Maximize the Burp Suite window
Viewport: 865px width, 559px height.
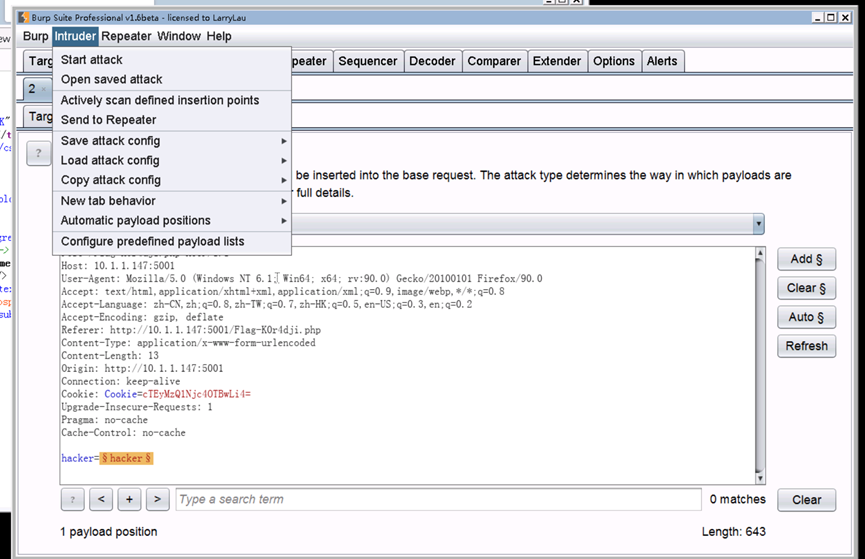(831, 18)
